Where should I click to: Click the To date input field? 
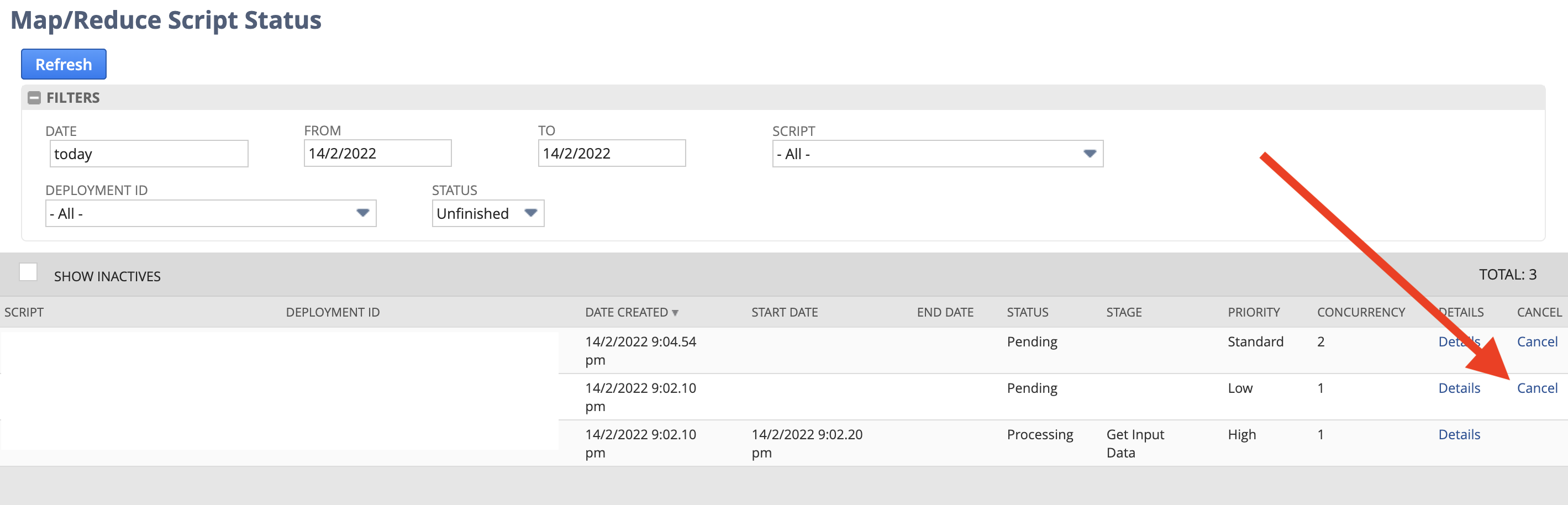coord(612,154)
